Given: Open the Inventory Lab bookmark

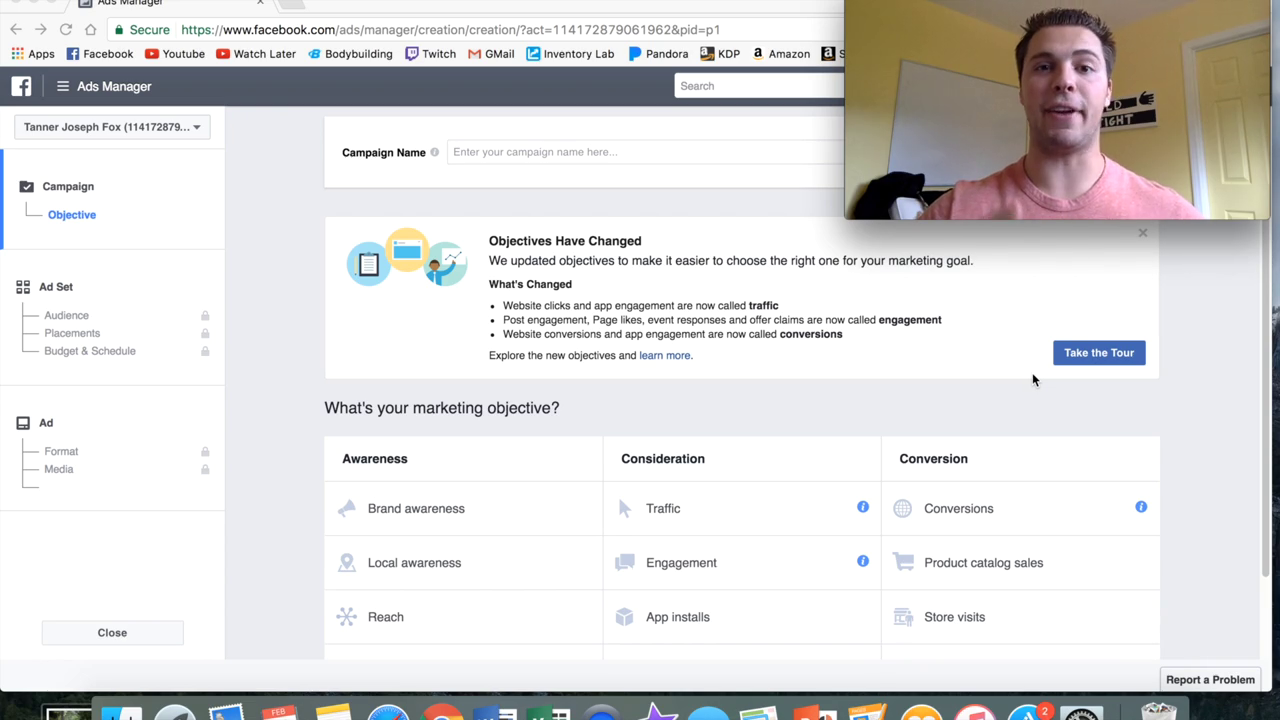Looking at the screenshot, I should [570, 54].
